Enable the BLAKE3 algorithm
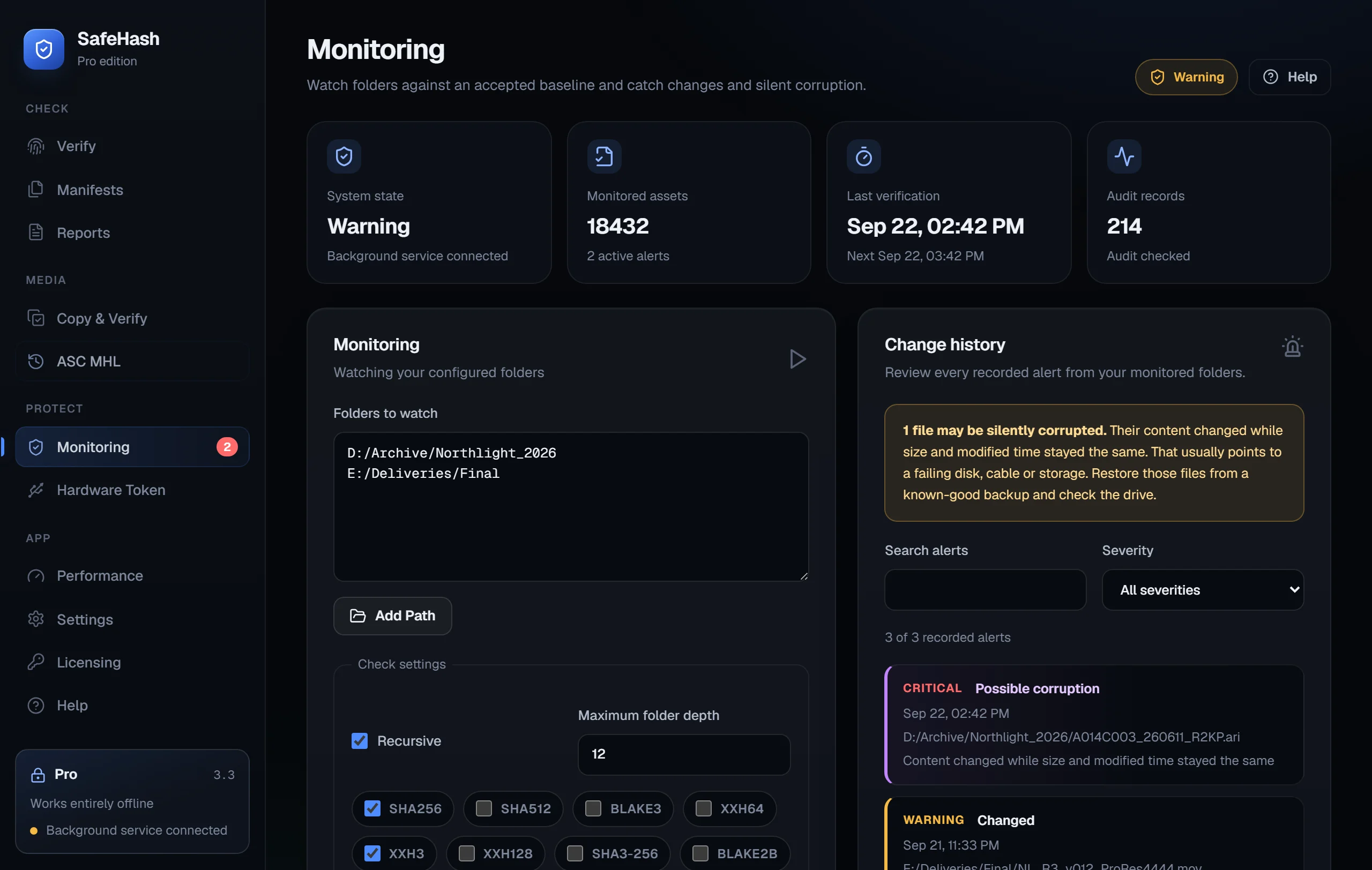1372x870 pixels. pos(593,808)
